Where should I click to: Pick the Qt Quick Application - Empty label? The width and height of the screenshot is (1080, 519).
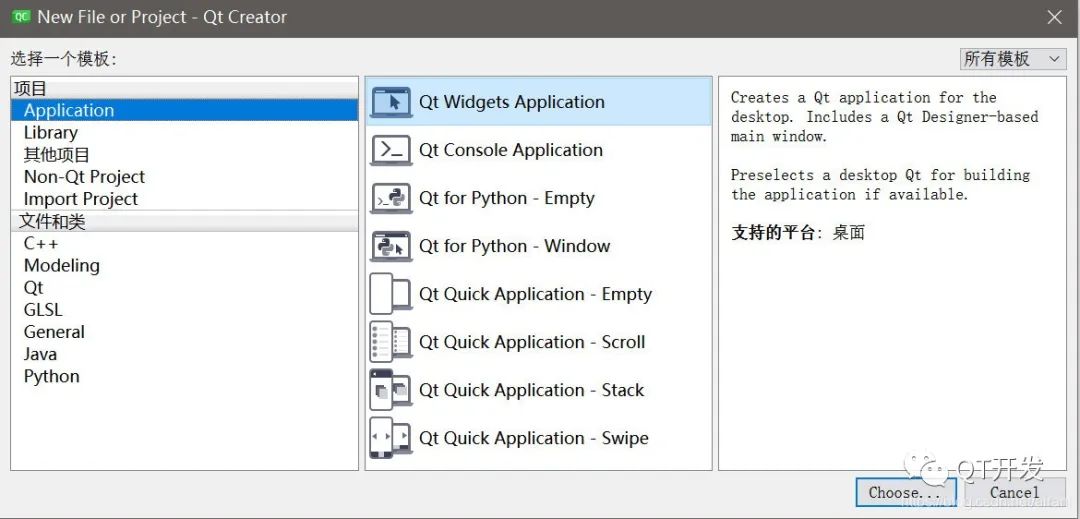[535, 294]
